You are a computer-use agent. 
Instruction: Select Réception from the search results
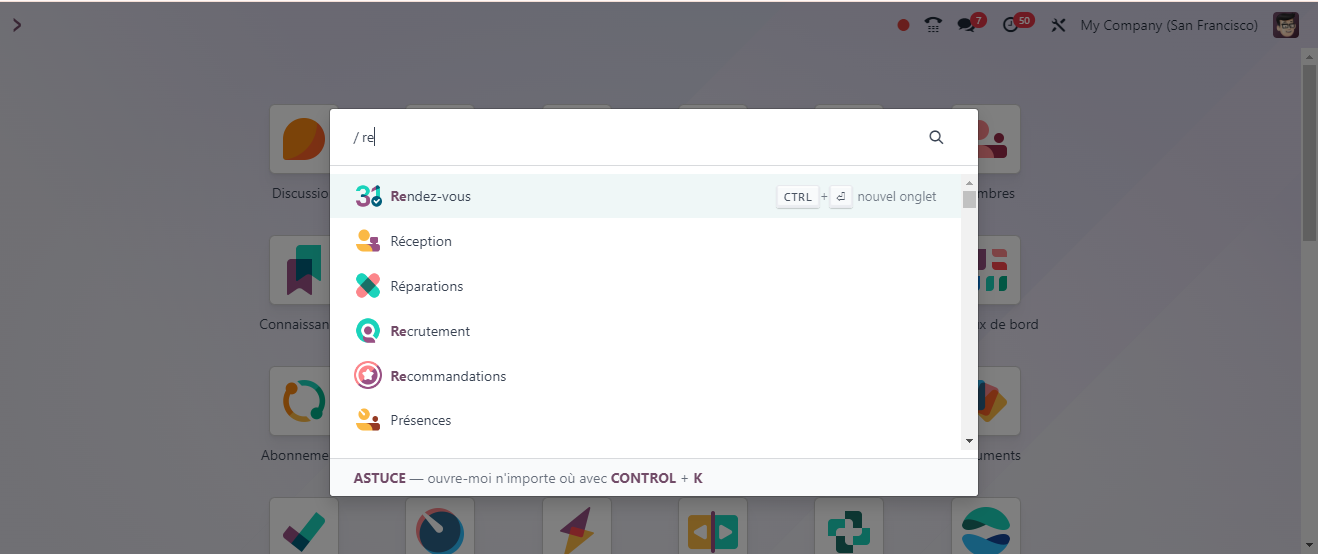tap(421, 241)
